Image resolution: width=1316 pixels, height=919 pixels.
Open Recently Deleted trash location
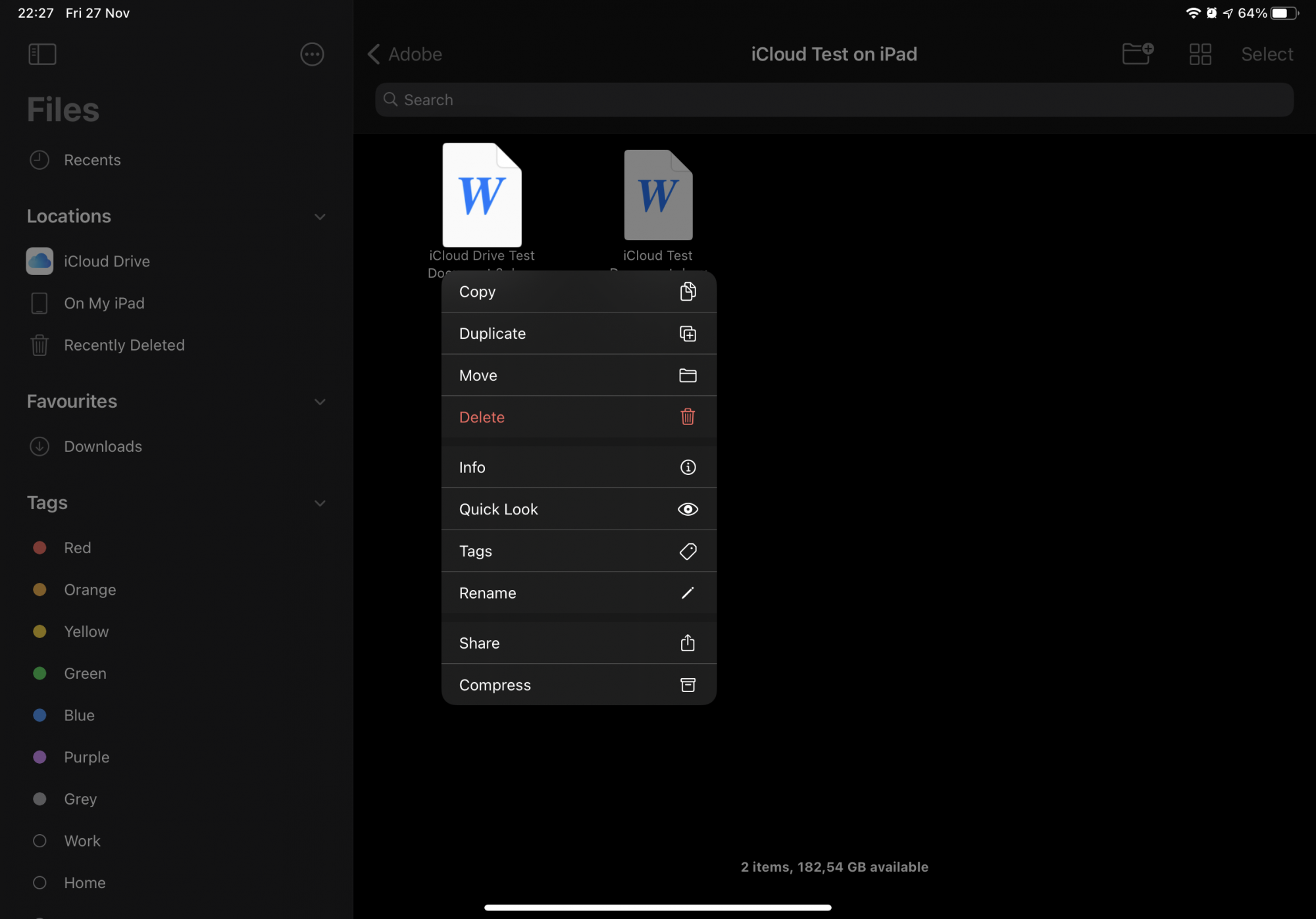[124, 345]
